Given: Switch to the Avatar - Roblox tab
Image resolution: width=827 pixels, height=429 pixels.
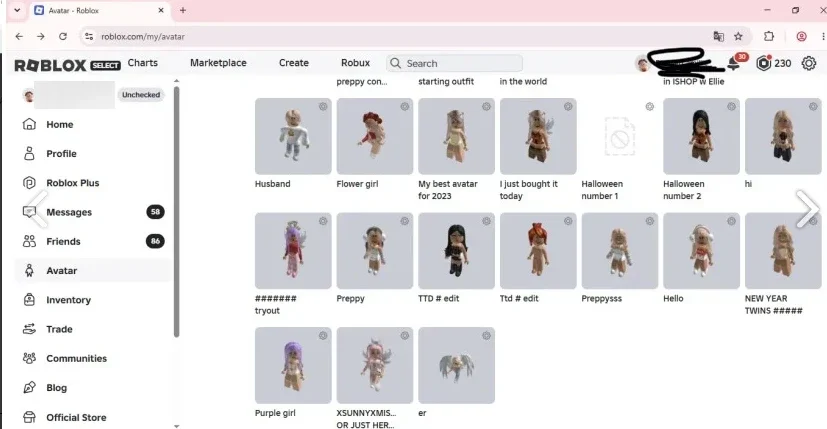Looking at the screenshot, I should (99, 11).
